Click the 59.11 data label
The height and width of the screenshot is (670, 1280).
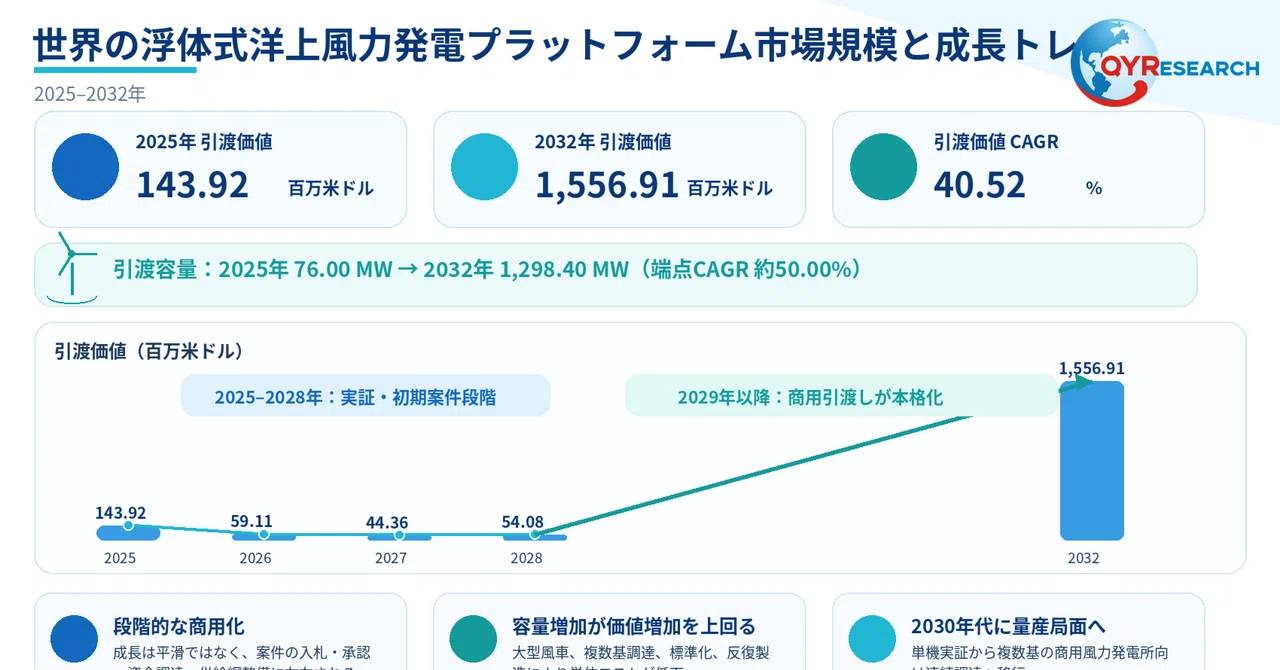tap(251, 521)
